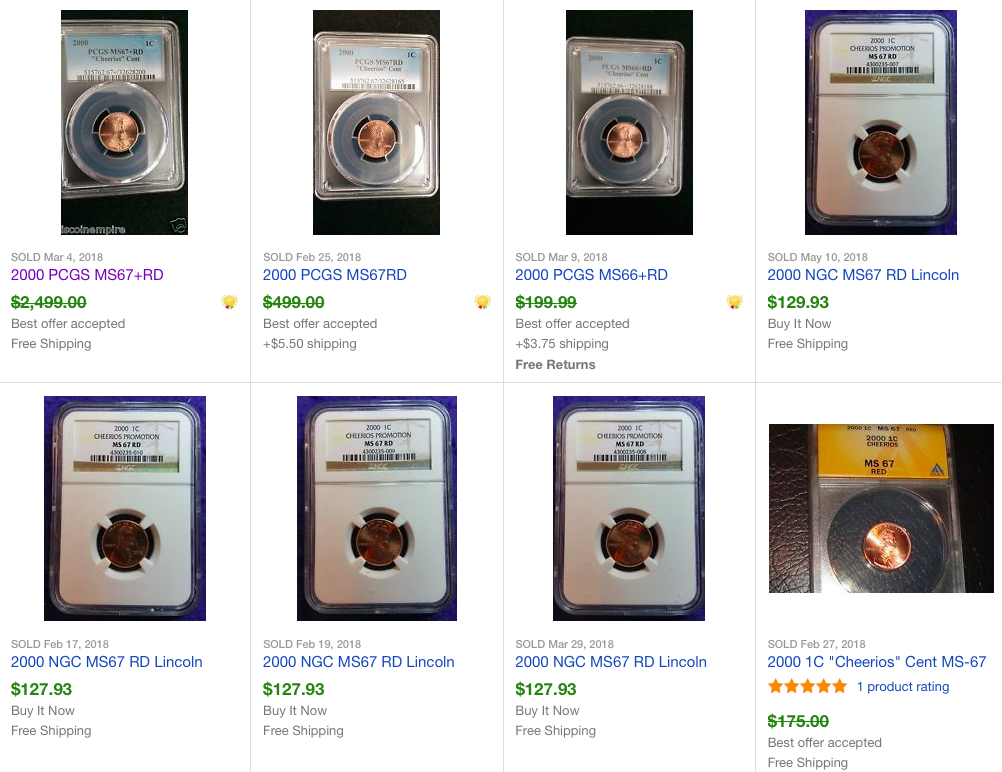Open the "2000 PCGS MS67RD" listing link
Screen dimensions: 1002x772
tap(335, 275)
